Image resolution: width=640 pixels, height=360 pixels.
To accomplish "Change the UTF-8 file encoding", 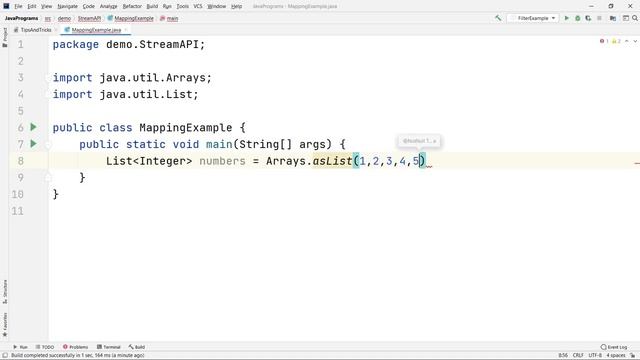I will point(595,356).
